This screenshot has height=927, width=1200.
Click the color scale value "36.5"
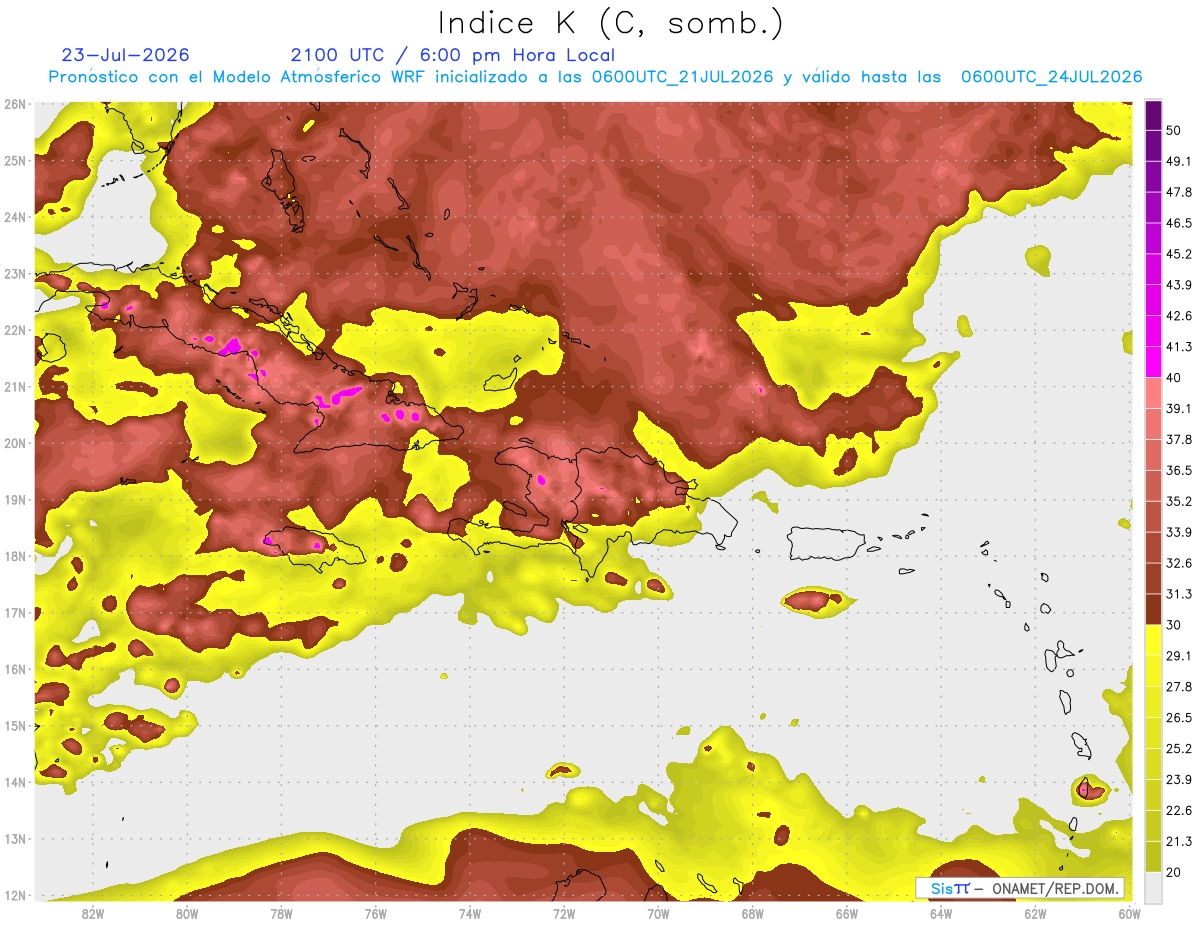point(1179,470)
